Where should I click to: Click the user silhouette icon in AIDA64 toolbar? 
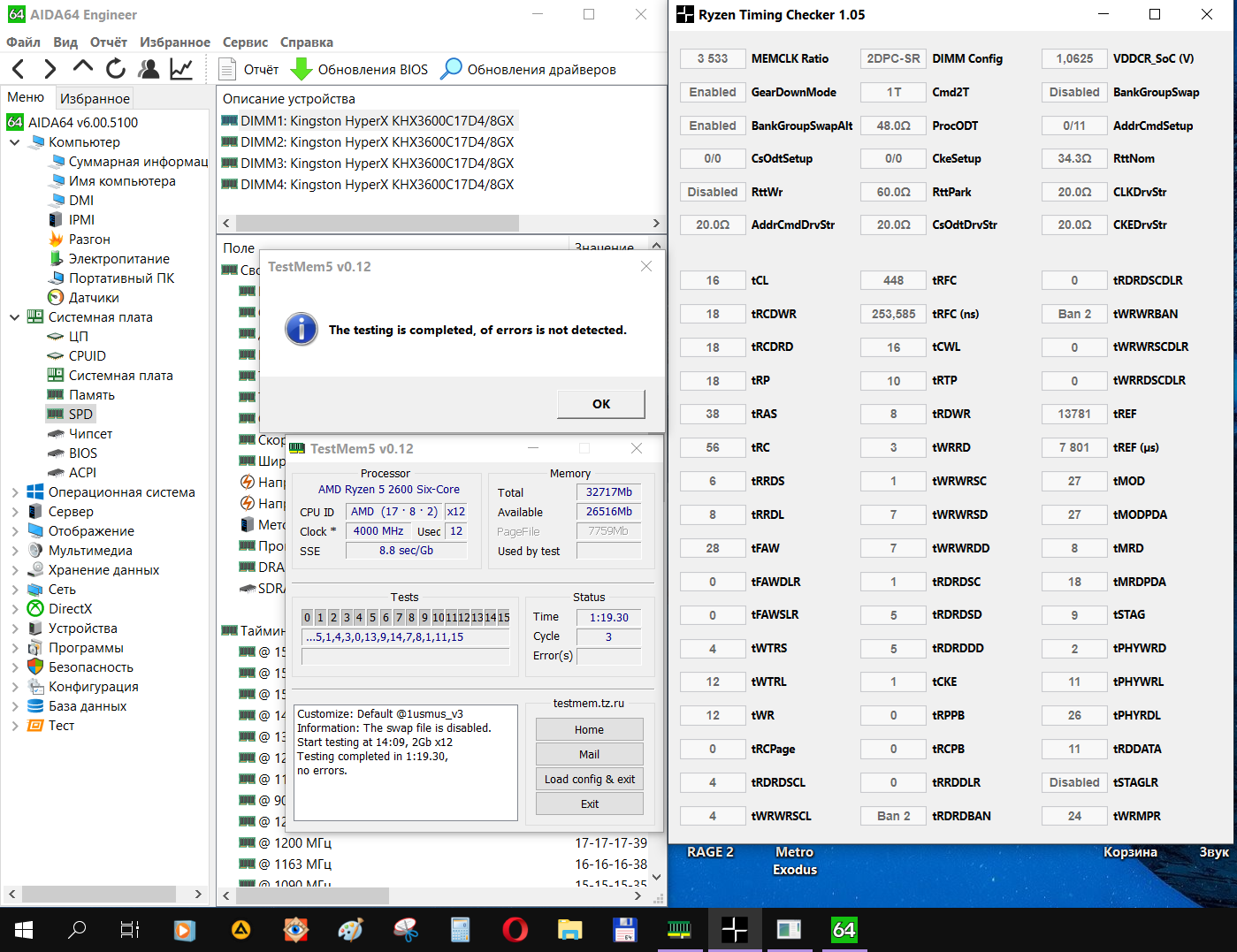pyautogui.click(x=149, y=69)
